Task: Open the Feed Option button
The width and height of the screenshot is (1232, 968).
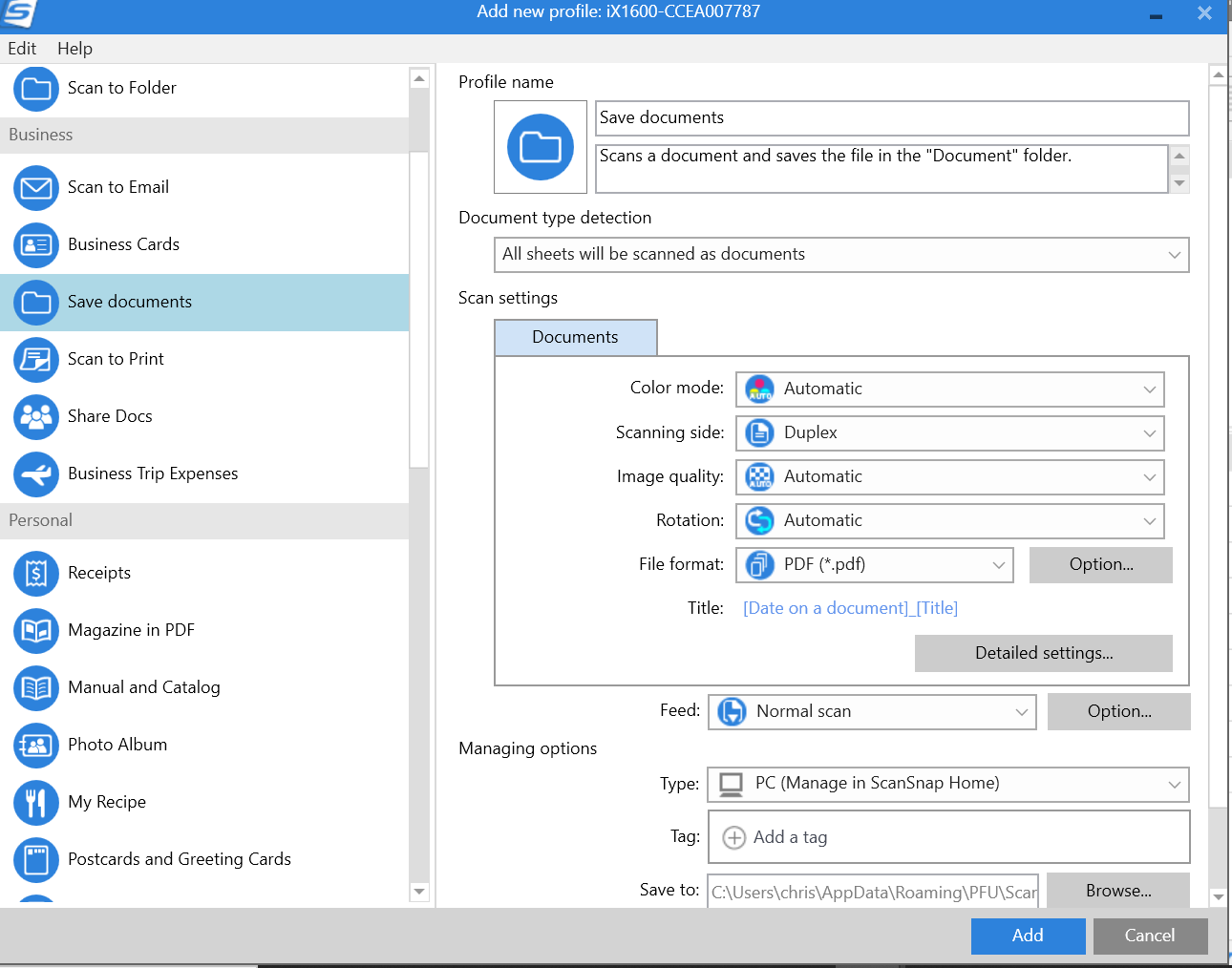Action: pos(1119,711)
